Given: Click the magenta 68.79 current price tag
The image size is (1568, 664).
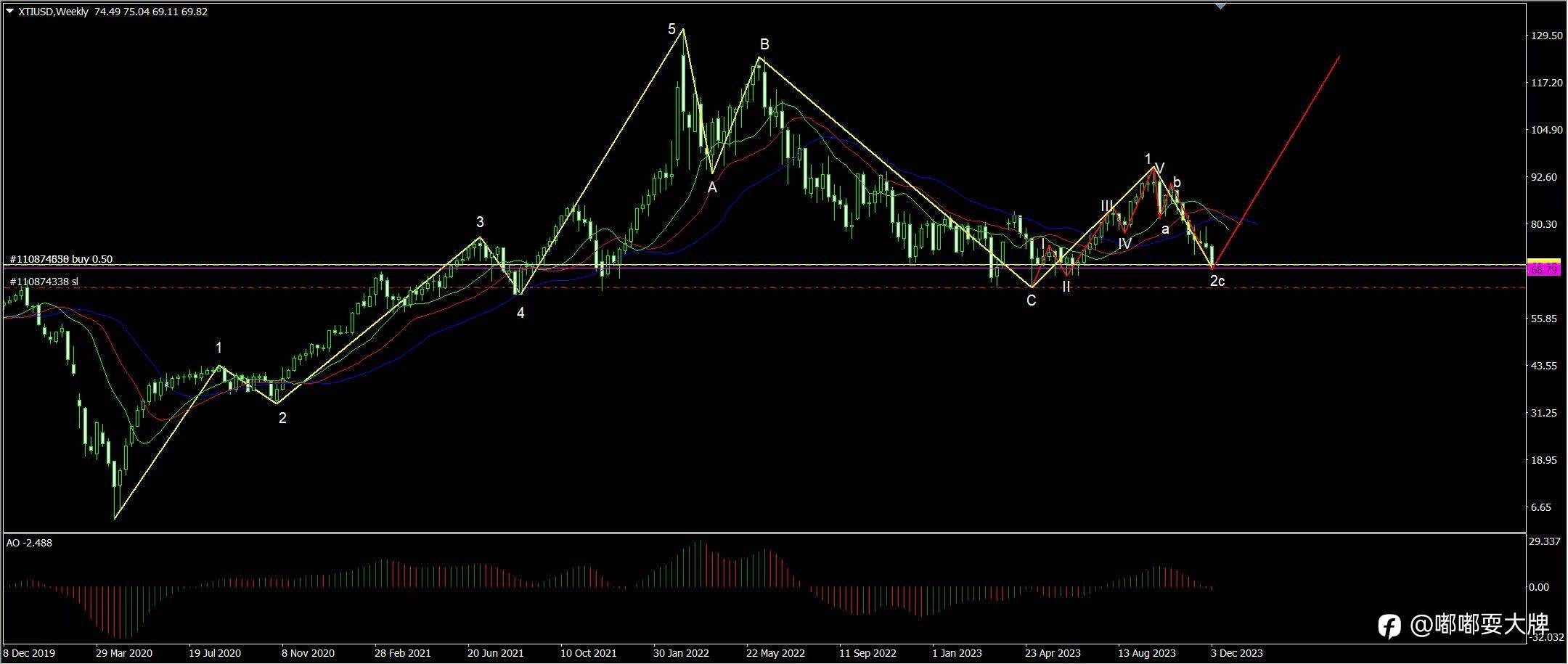Looking at the screenshot, I should (x=1544, y=270).
